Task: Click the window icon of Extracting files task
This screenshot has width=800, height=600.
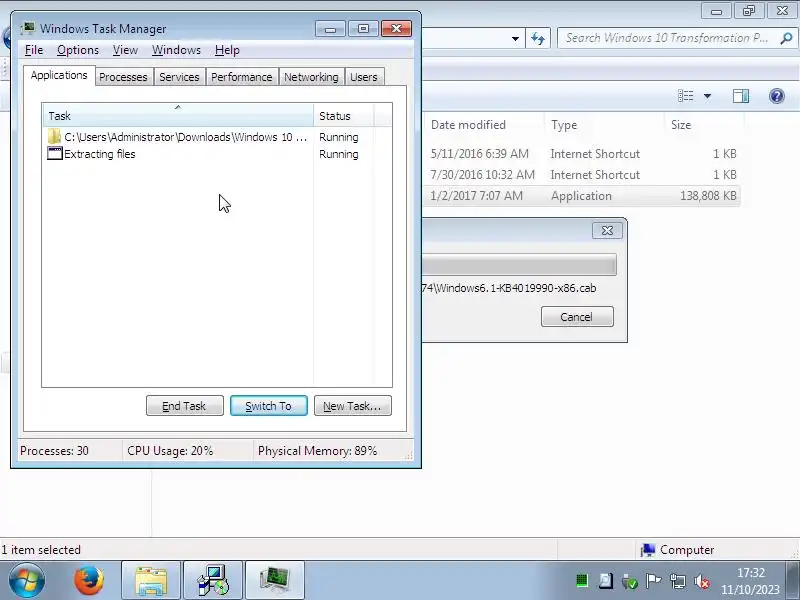Action: [x=55, y=154]
